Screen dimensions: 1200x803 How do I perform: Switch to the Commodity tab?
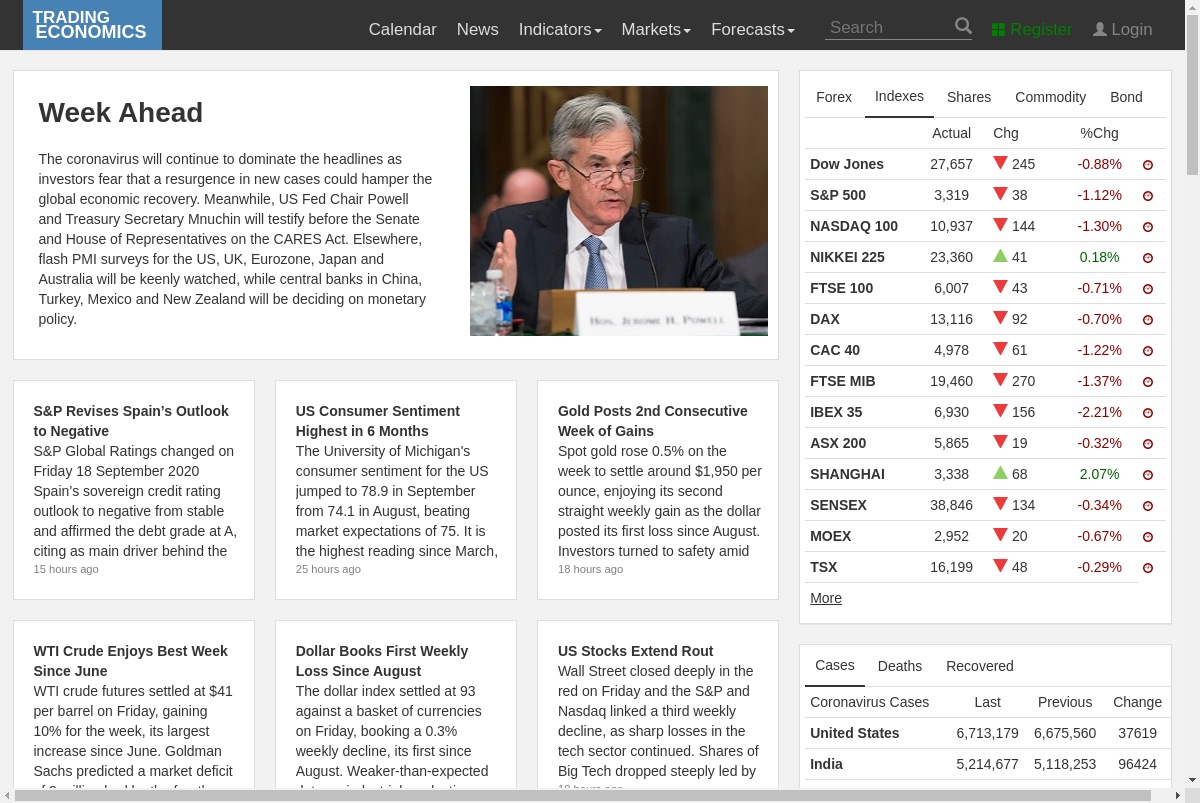click(1050, 97)
